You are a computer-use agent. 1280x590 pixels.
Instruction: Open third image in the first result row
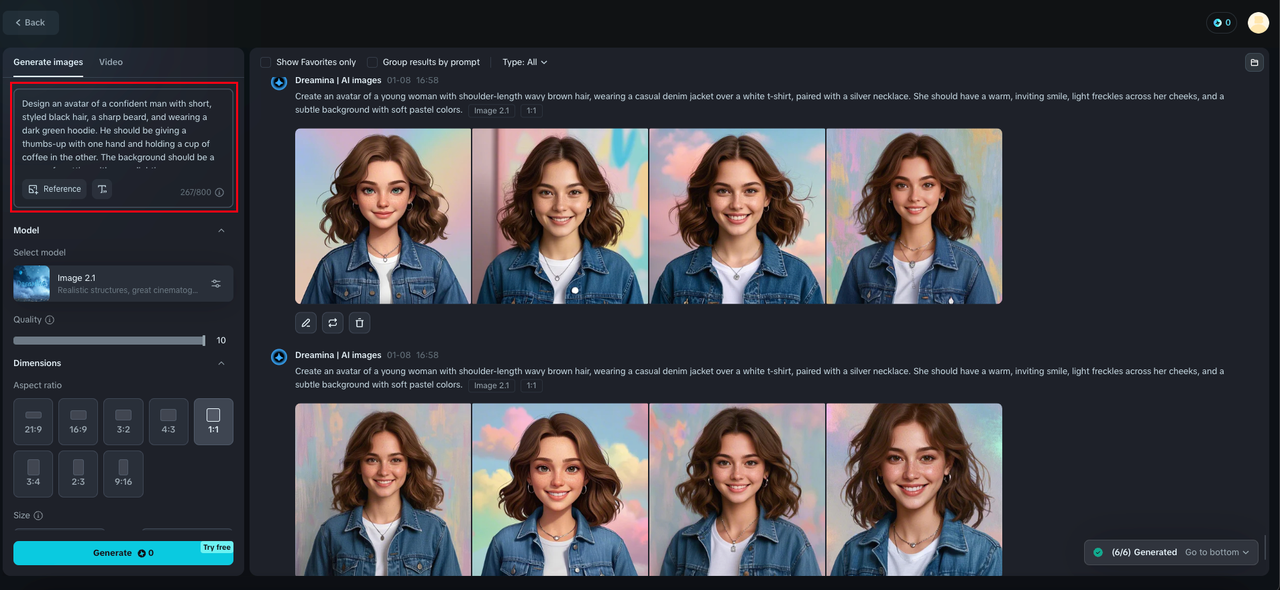click(737, 216)
